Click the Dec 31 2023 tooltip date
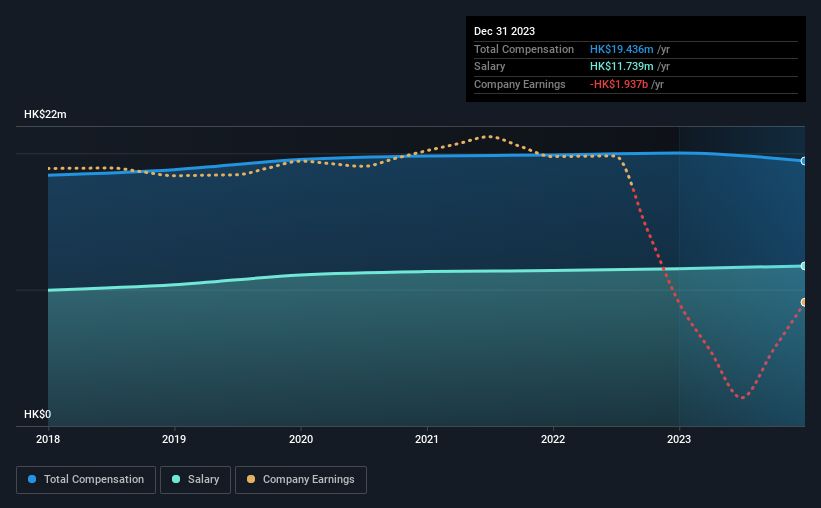This screenshot has width=821, height=508. click(504, 31)
